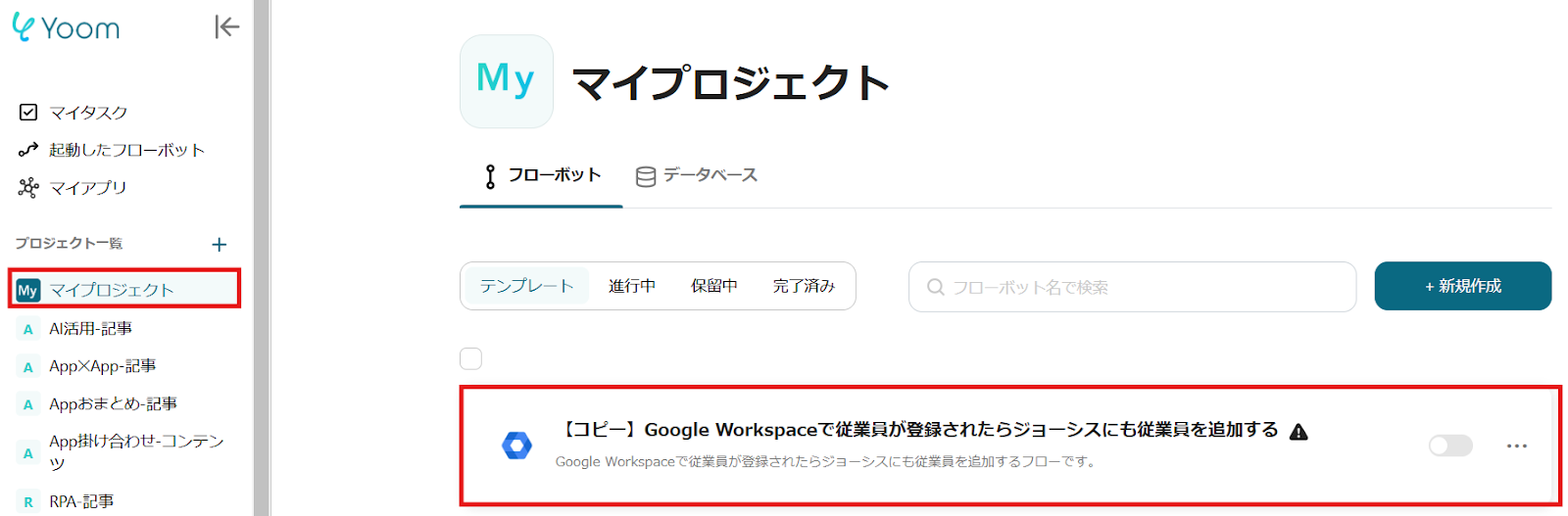The height and width of the screenshot is (516, 1568).
Task: Click the + 新規作成 button
Action: pos(1463,286)
